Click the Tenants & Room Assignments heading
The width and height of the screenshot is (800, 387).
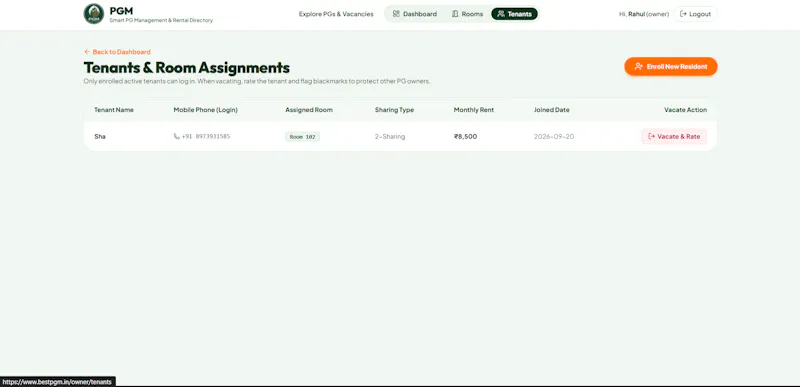click(x=187, y=67)
